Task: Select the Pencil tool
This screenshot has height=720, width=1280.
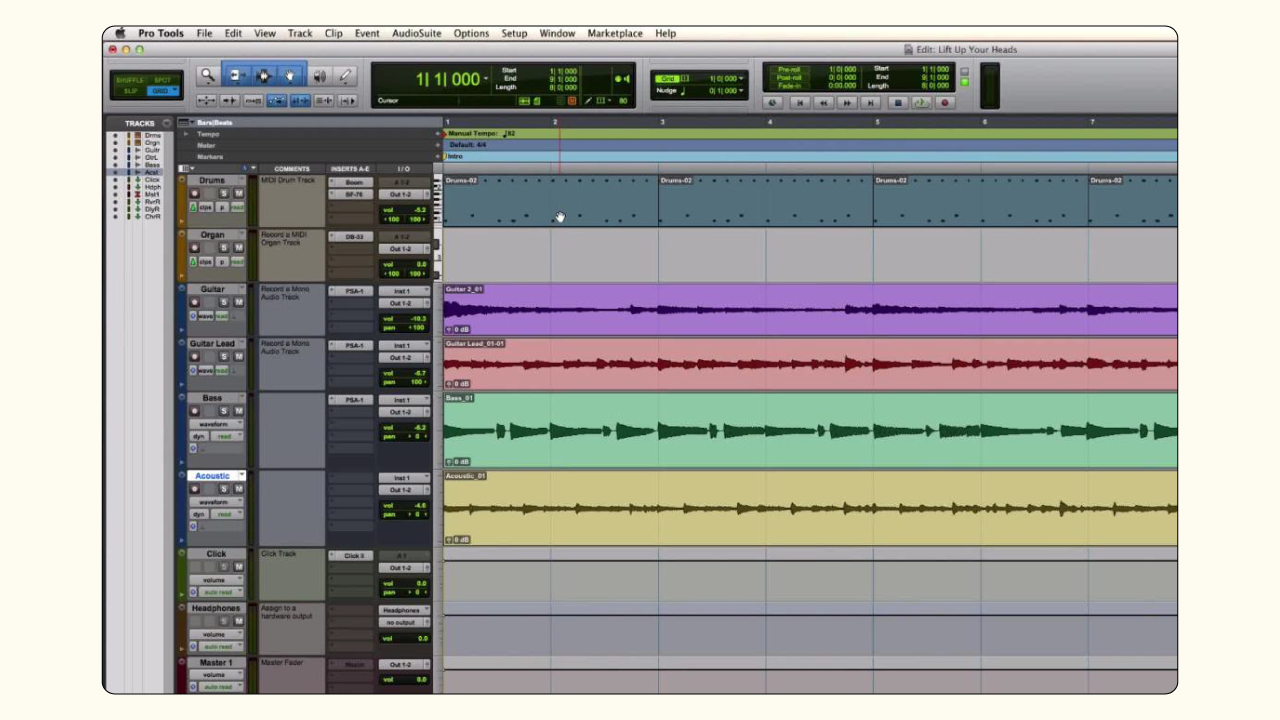Action: pos(346,75)
